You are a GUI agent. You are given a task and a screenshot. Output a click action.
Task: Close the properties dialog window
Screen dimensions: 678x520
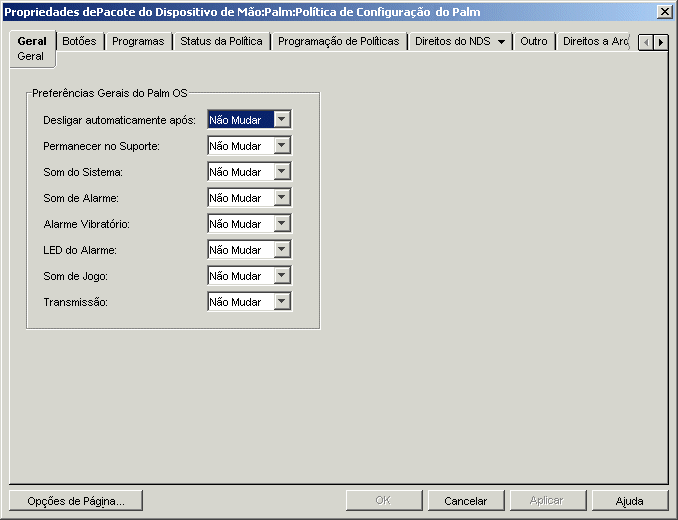coord(664,12)
